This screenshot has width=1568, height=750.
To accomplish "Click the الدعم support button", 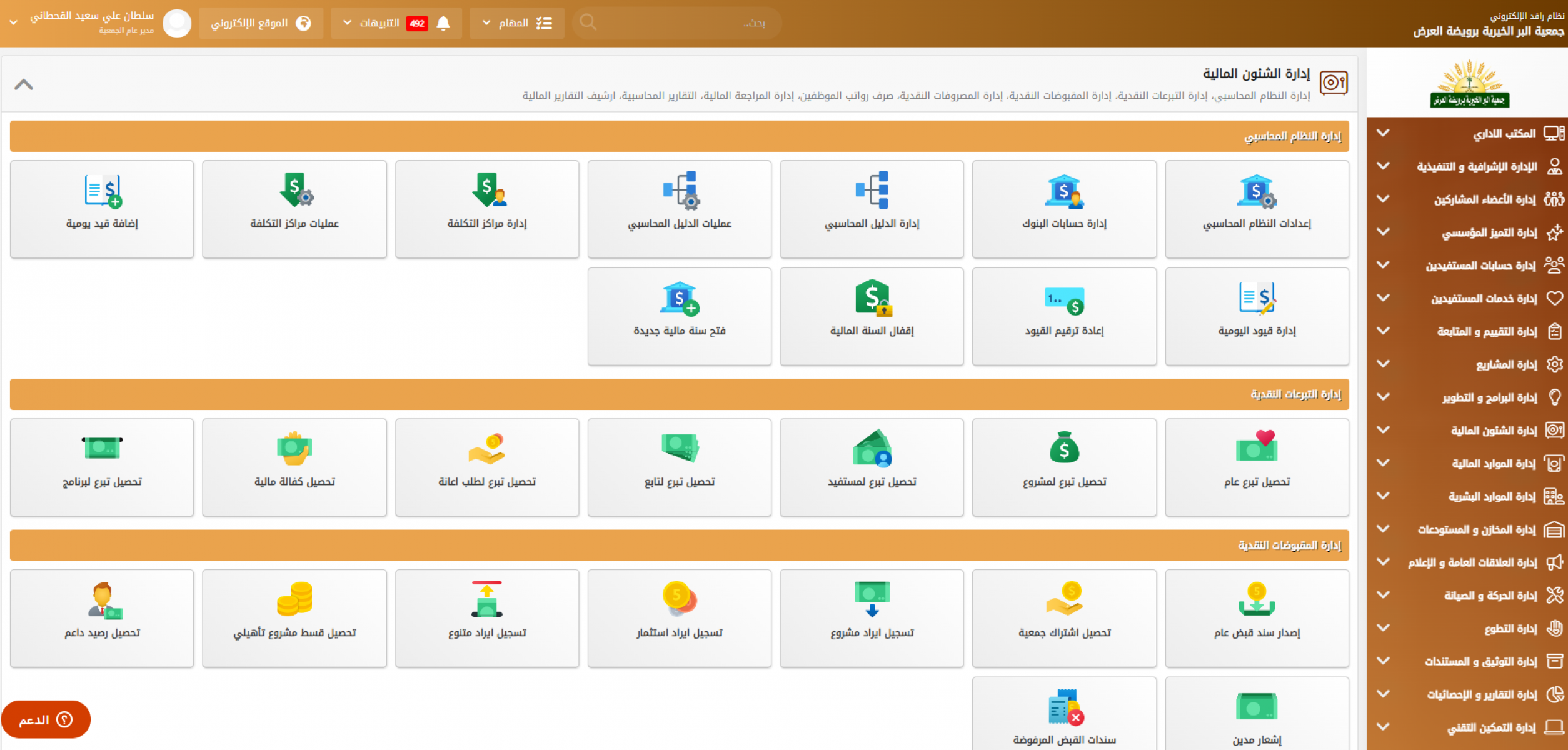I will coord(46,719).
